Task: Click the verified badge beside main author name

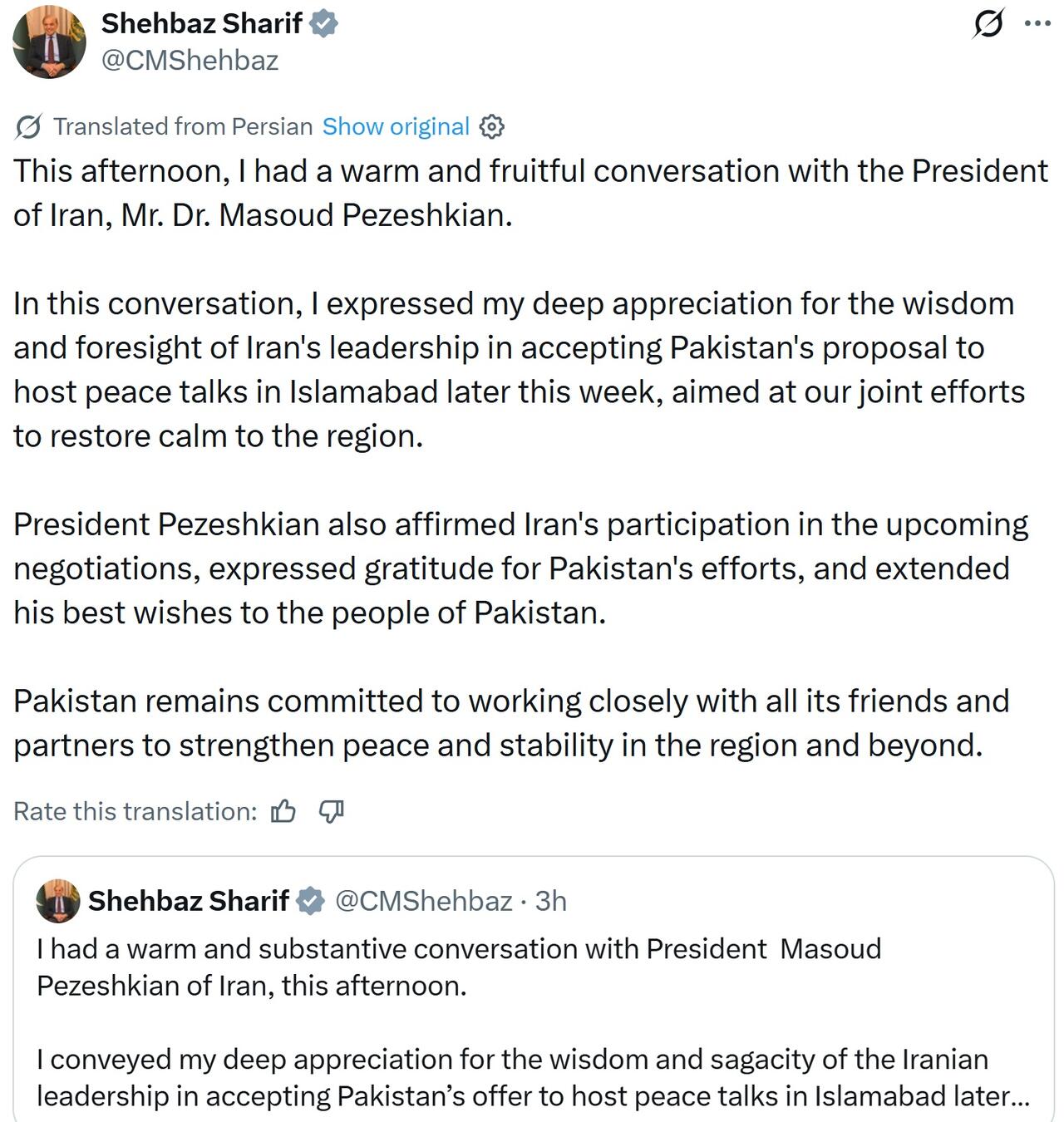Action: pyautogui.click(x=323, y=24)
